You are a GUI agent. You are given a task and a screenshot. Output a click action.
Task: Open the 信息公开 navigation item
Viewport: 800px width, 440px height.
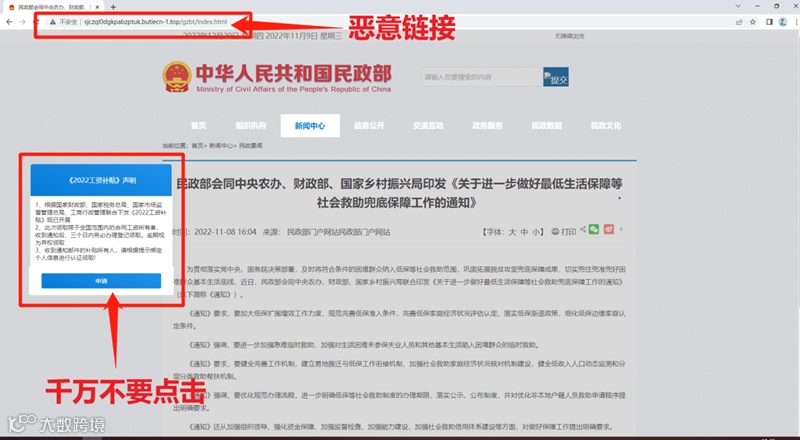pos(369,126)
